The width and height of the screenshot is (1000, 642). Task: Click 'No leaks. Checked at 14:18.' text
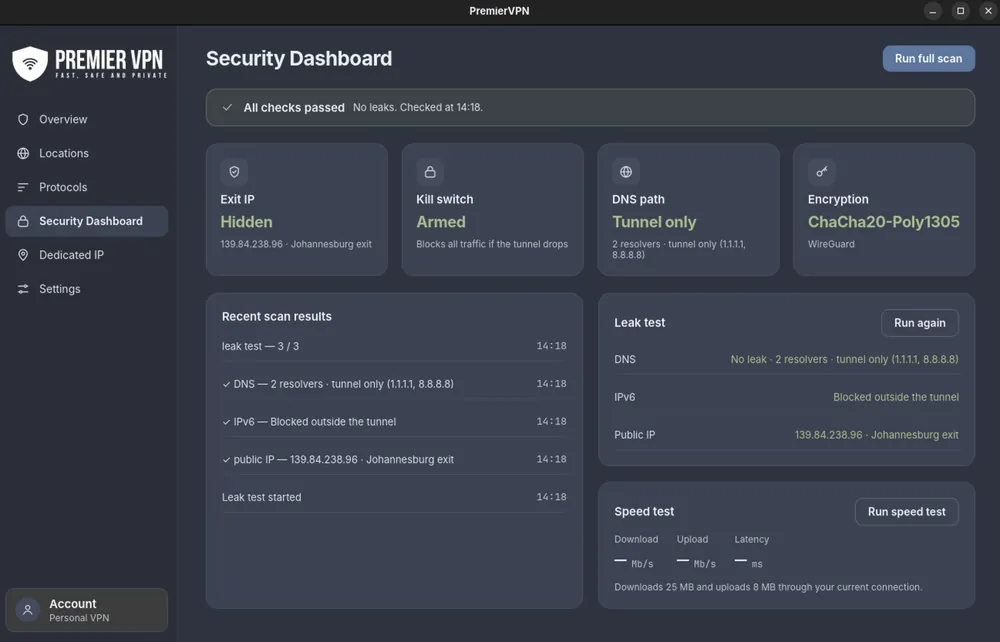click(x=418, y=107)
